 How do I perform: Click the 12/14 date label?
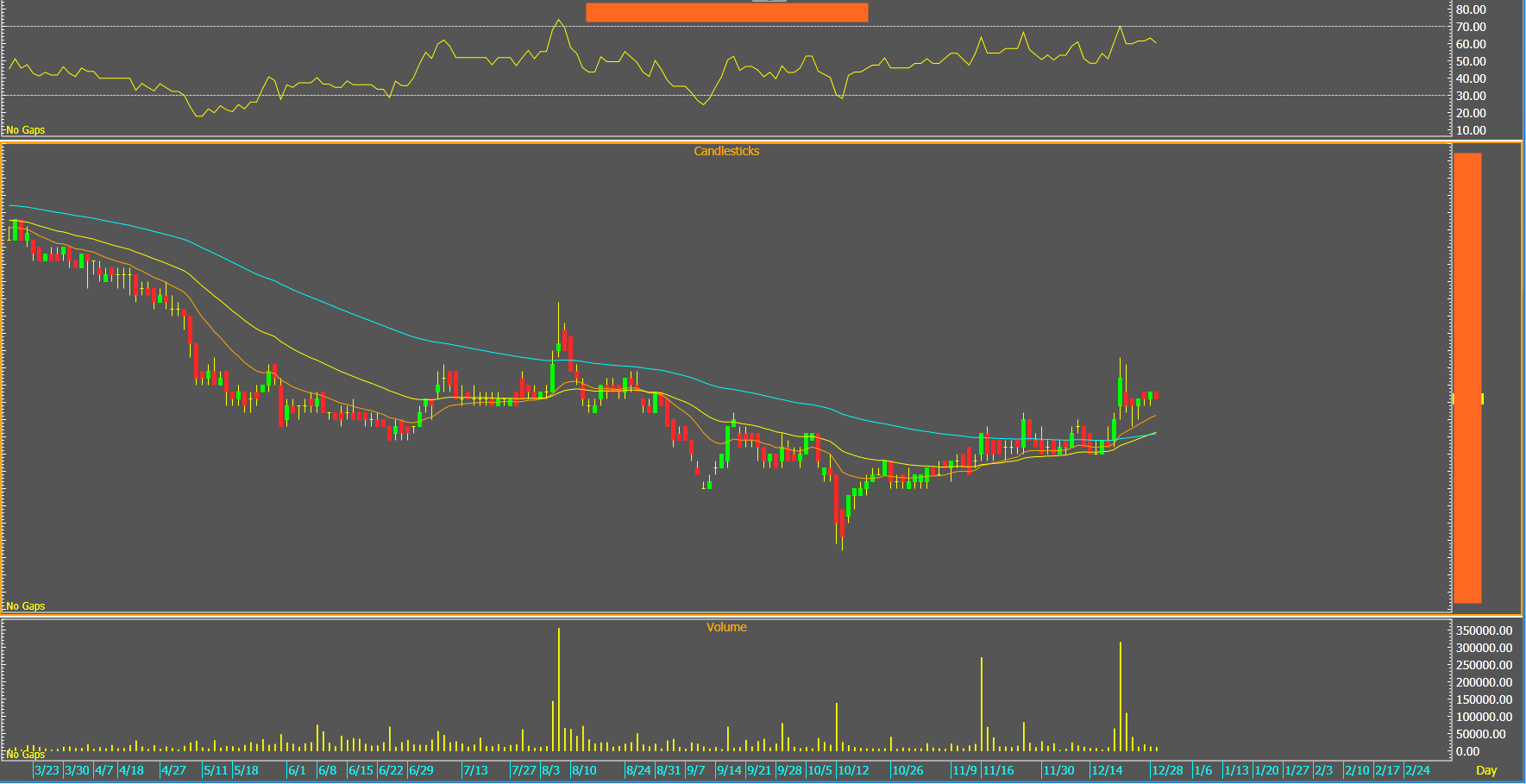click(x=1107, y=770)
